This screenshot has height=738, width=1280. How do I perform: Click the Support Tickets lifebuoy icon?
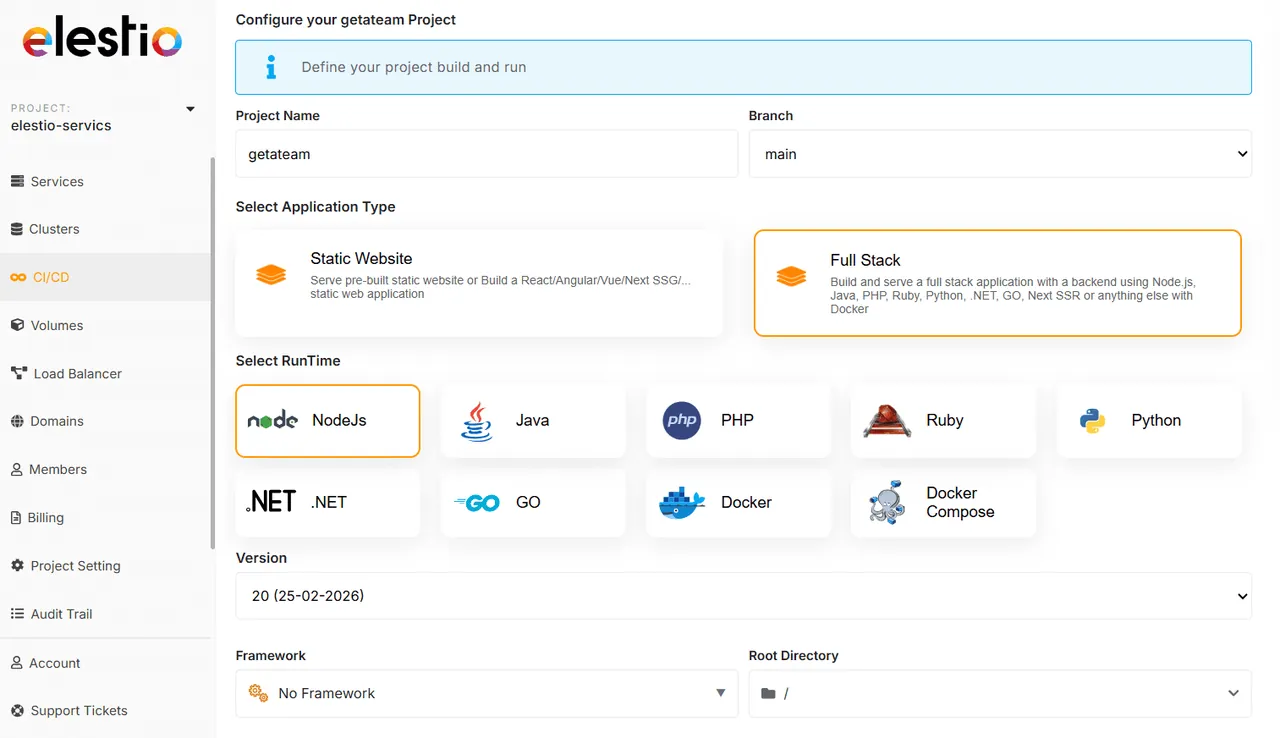pos(17,710)
